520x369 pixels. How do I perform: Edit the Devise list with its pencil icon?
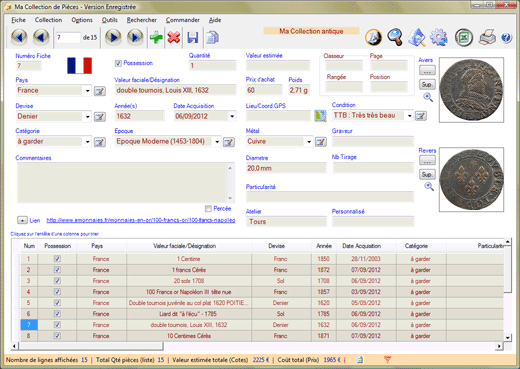[x=100, y=117]
